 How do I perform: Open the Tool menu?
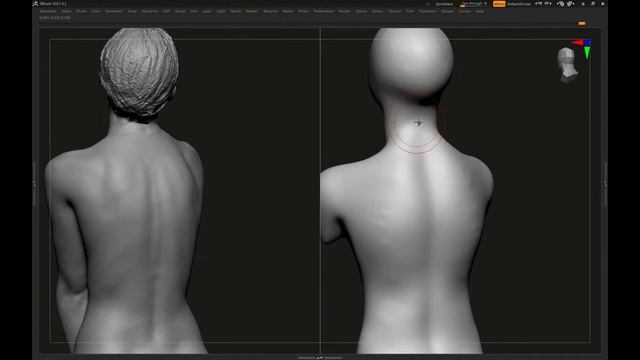[410, 11]
